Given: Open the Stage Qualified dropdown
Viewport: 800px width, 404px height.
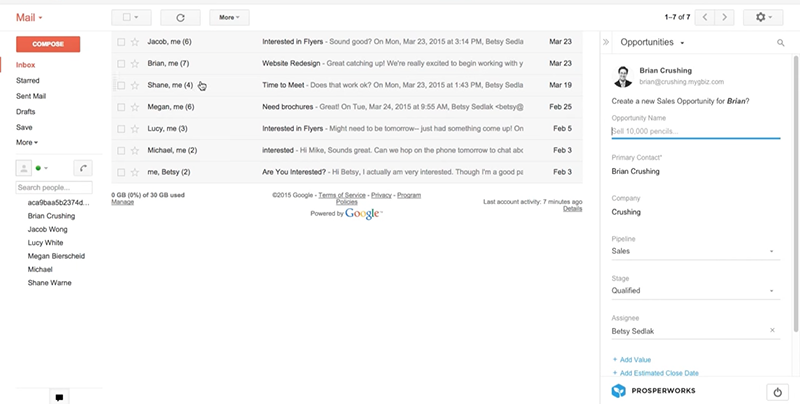Looking at the screenshot, I should point(772,291).
